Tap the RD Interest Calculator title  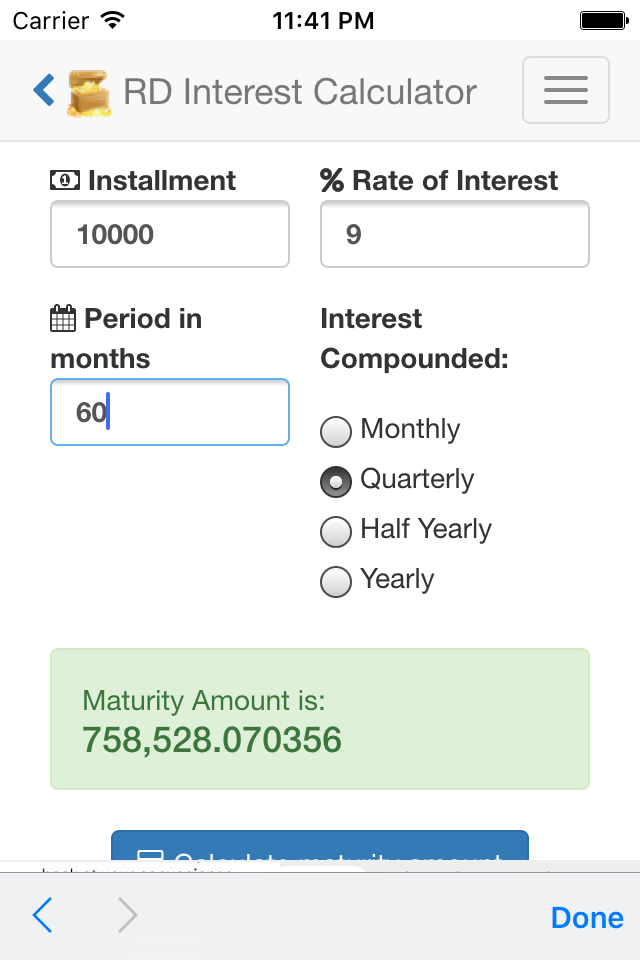tap(299, 92)
